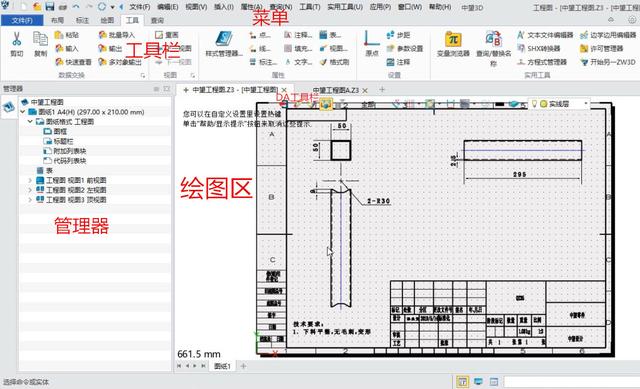Image resolution: width=640 pixels, height=389 pixels.
Task: Open the quick access toolbar customize arrow
Action: click(112, 7)
